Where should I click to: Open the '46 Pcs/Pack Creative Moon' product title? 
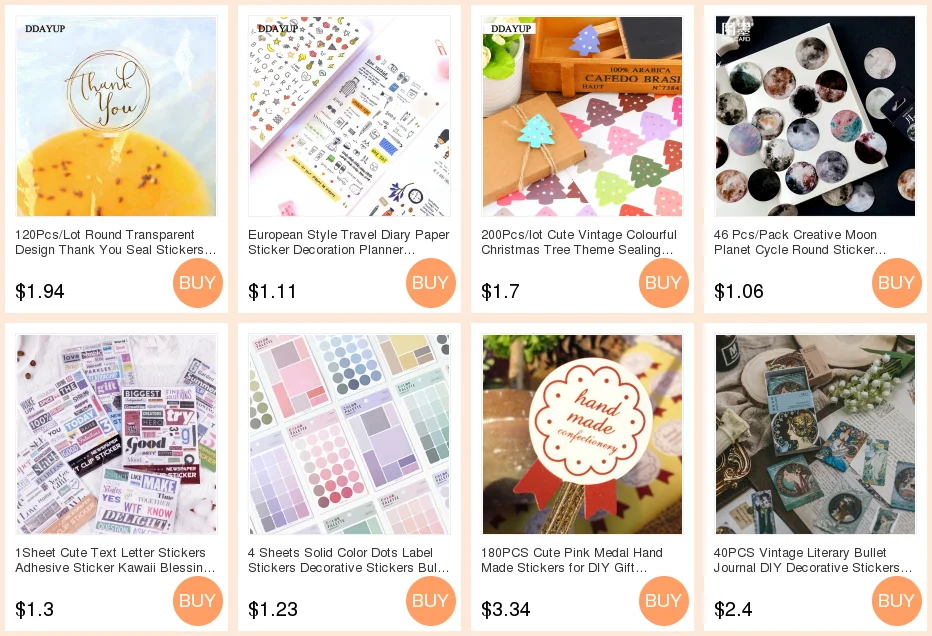(x=800, y=242)
